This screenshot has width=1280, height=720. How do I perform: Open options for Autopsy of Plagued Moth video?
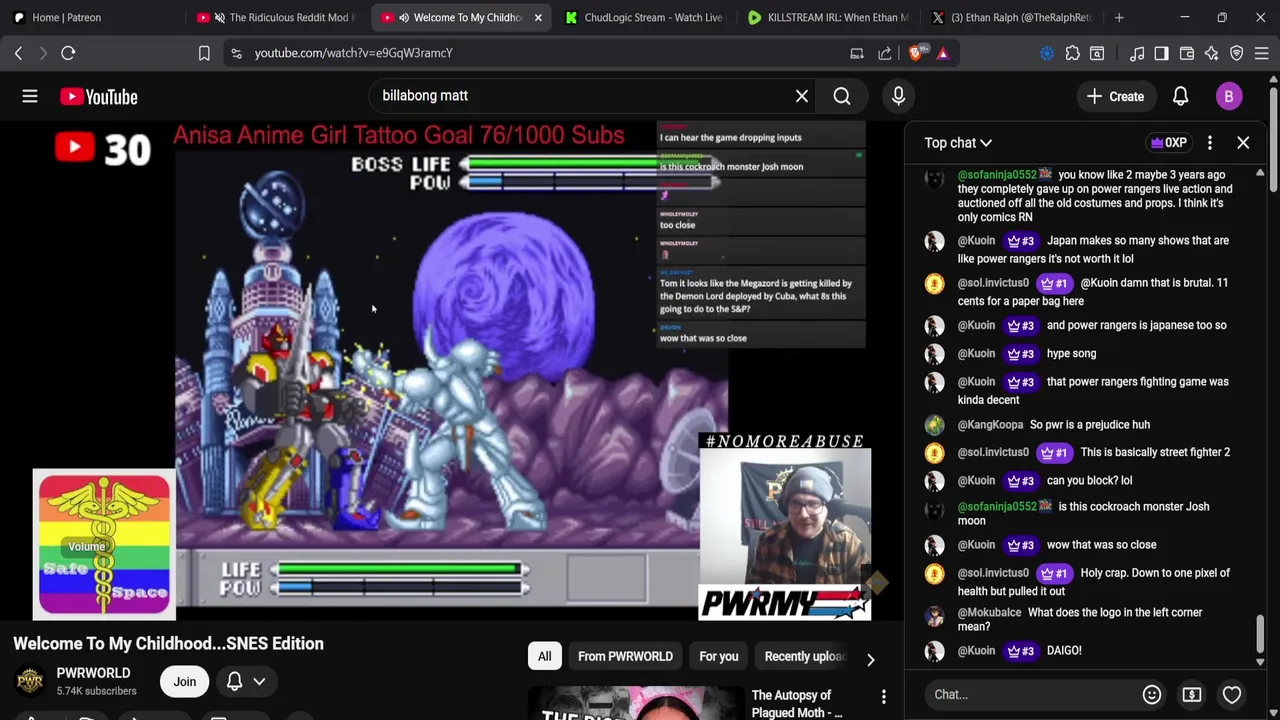(884, 697)
